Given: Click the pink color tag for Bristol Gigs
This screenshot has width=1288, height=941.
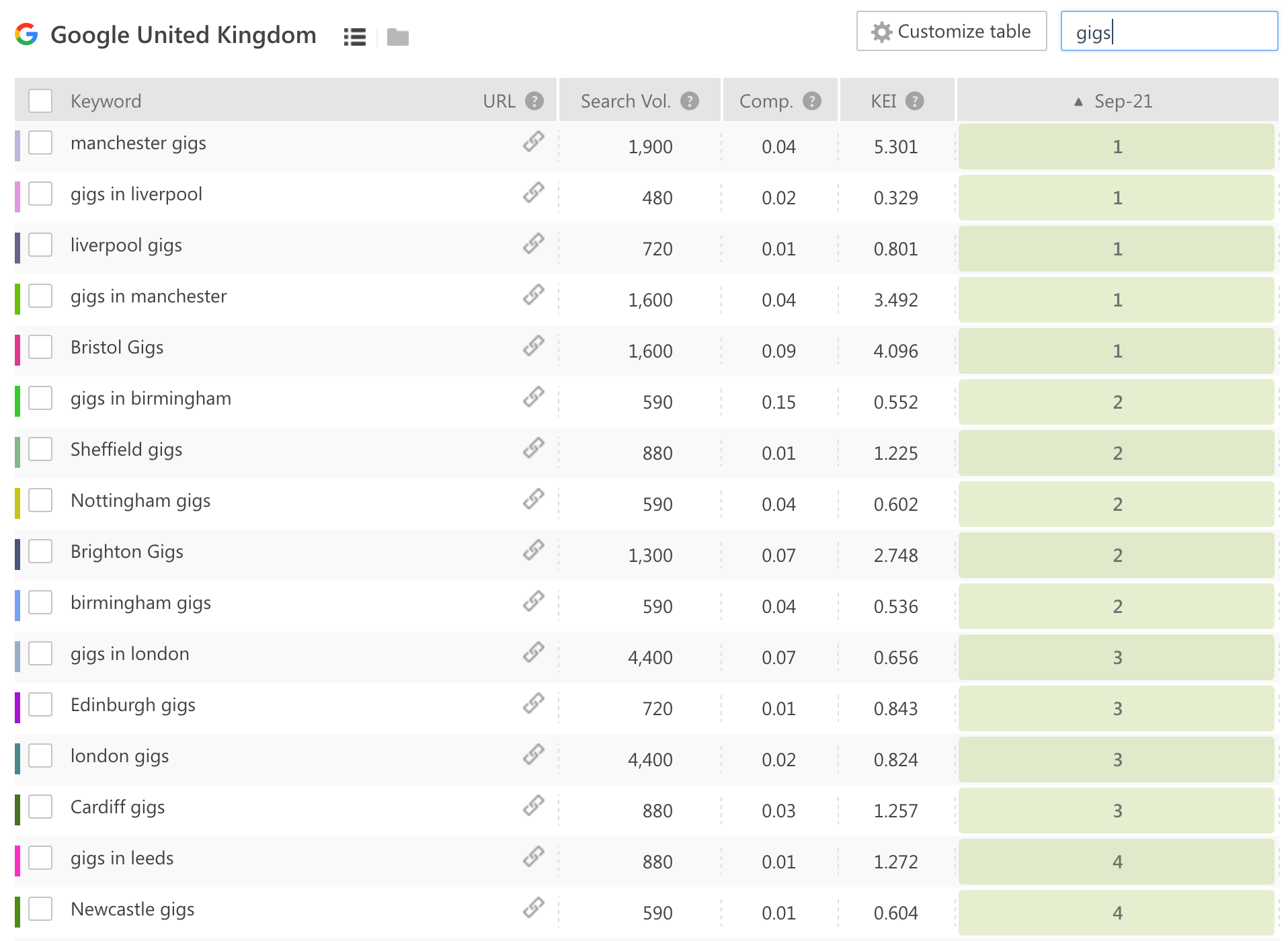Looking at the screenshot, I should [x=17, y=350].
